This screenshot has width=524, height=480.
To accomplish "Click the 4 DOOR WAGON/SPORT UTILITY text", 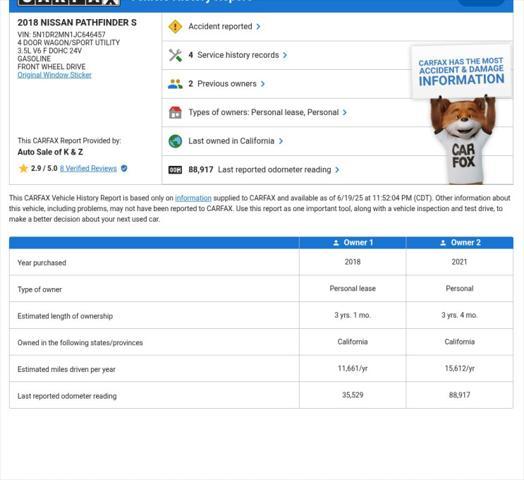I will [69, 42].
